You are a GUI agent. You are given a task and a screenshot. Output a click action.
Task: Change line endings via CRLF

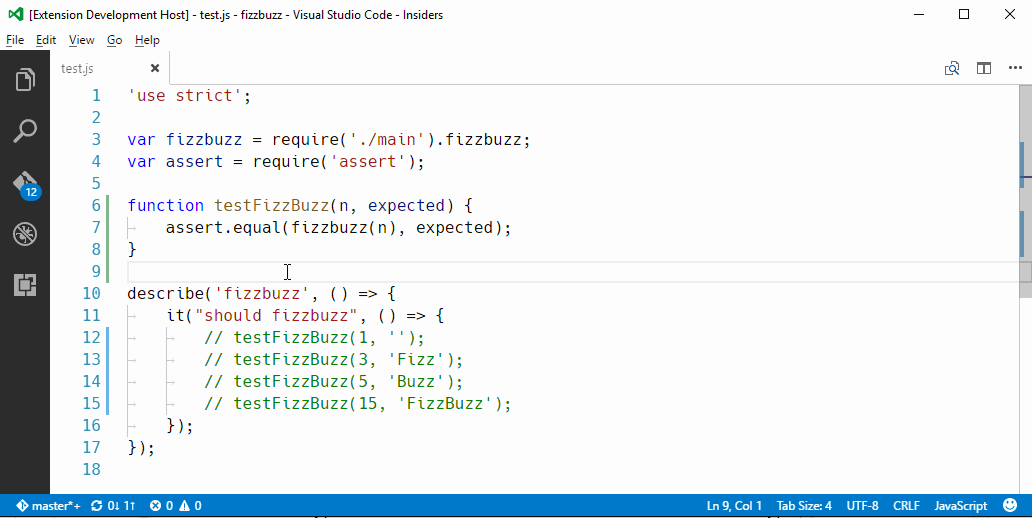click(906, 505)
